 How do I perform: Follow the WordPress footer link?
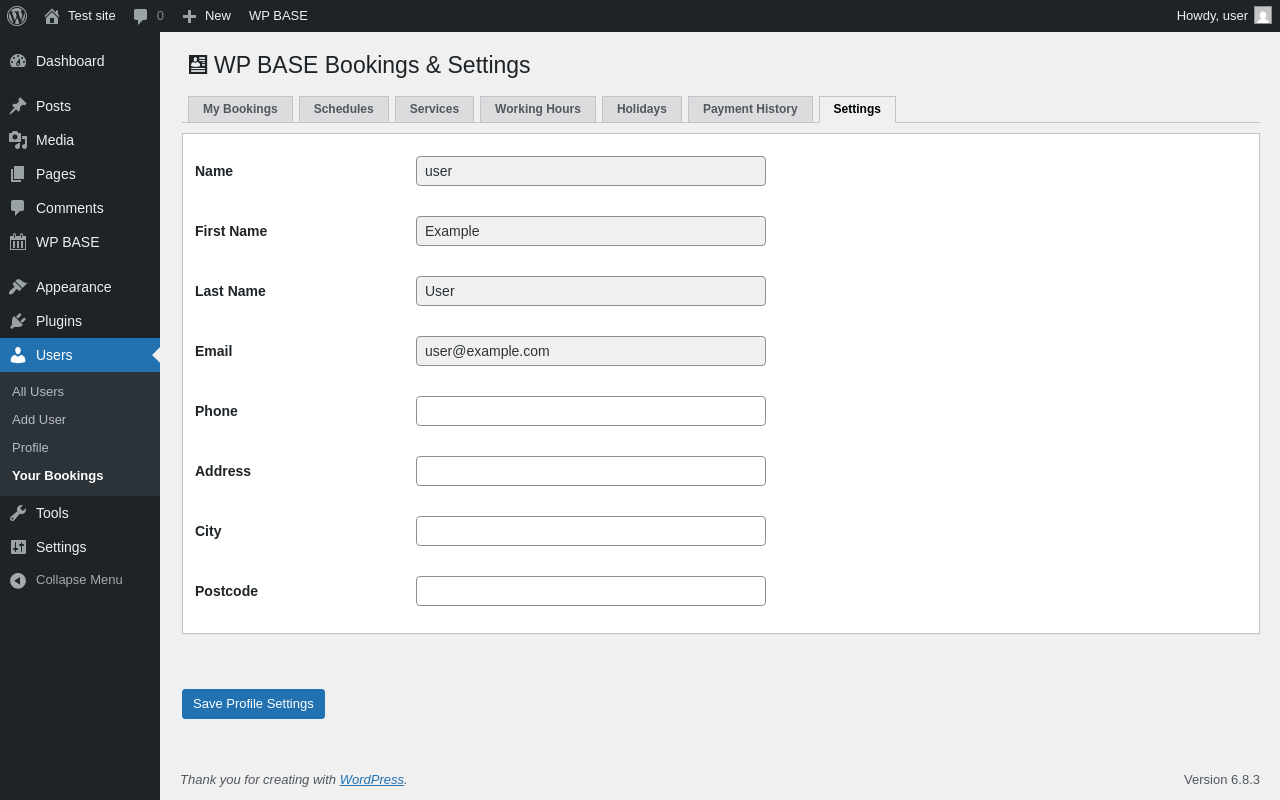tap(371, 780)
